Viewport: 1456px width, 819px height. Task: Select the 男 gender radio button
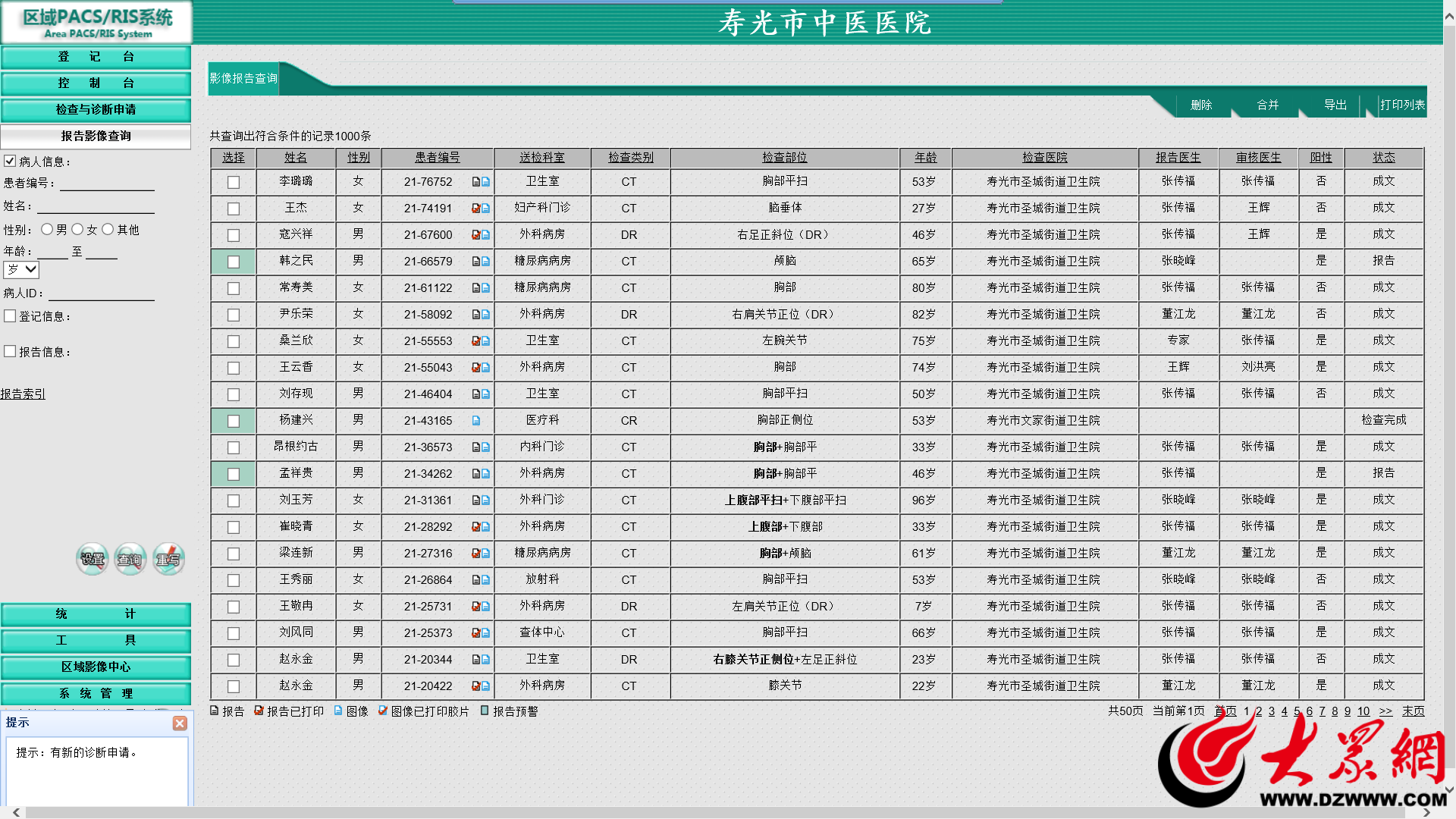(x=47, y=228)
